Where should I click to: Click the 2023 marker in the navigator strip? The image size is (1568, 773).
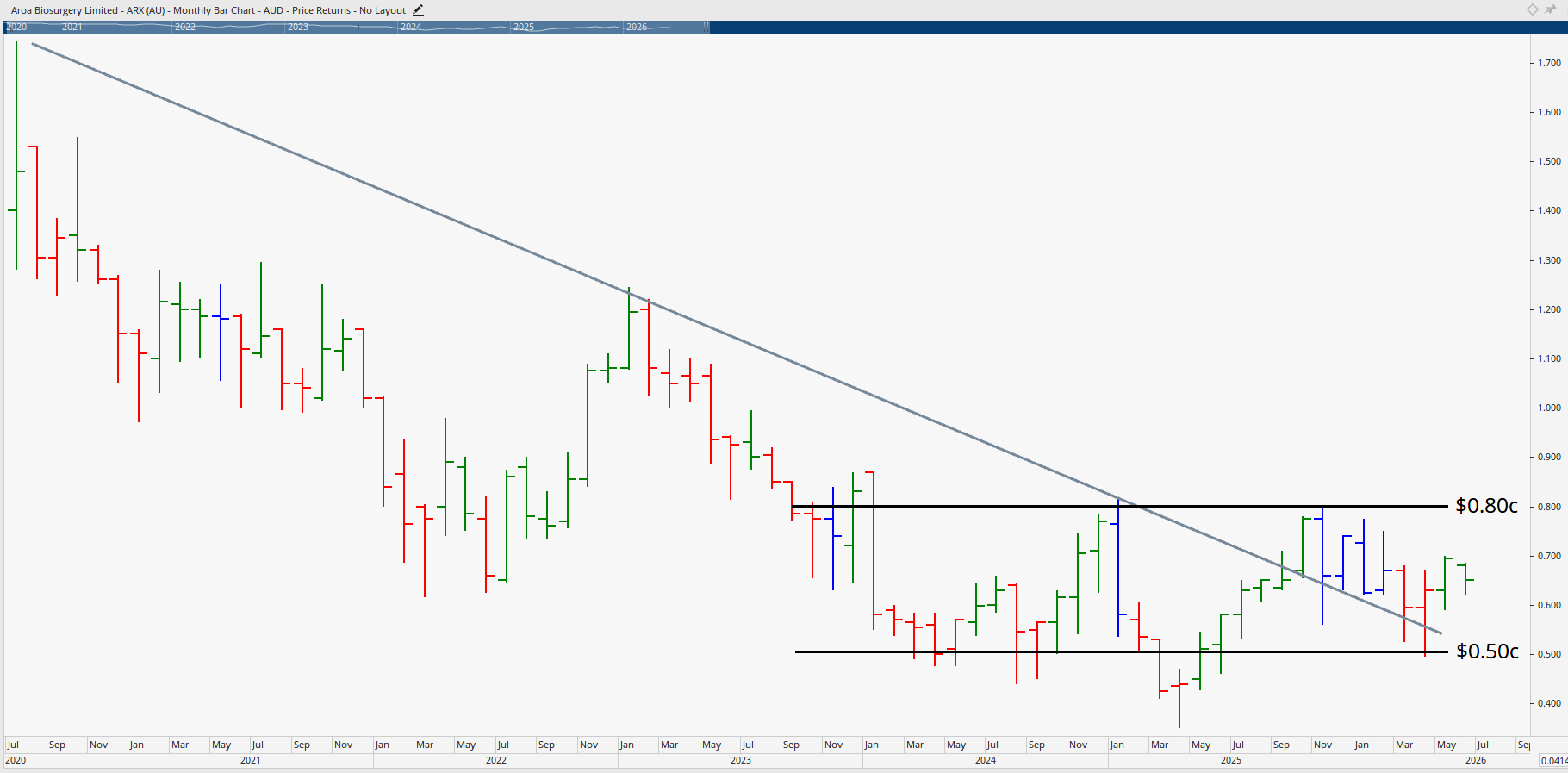click(298, 27)
